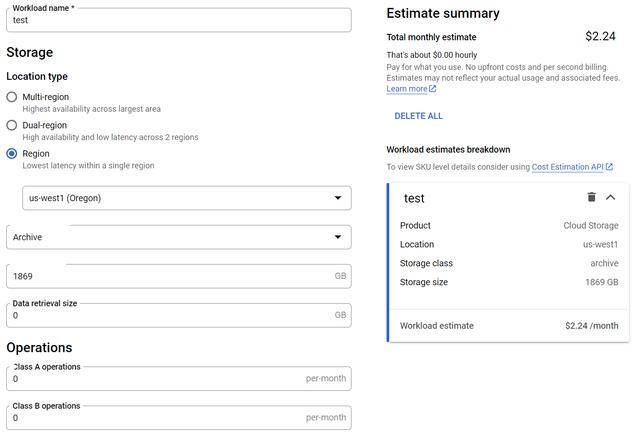This screenshot has height=436, width=640.
Task: Click 'Highest availability across largest area' text
Action: click(91, 109)
